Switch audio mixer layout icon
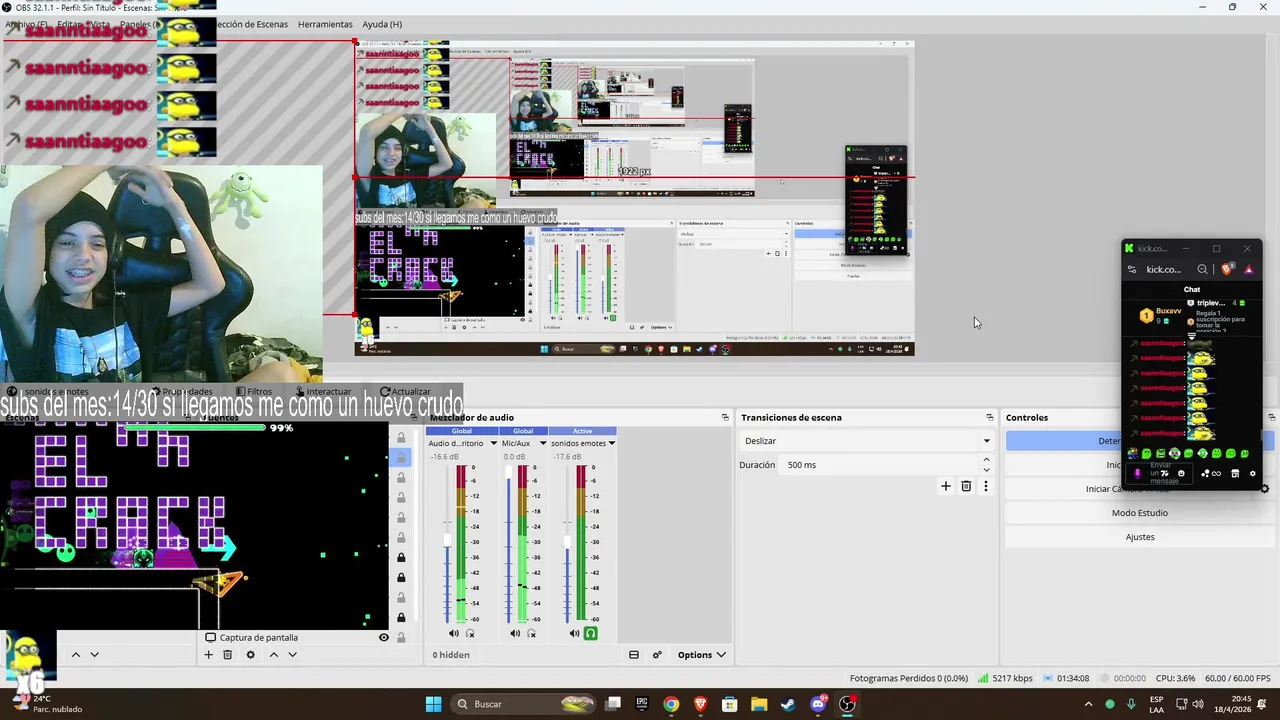1280x720 pixels. click(634, 655)
